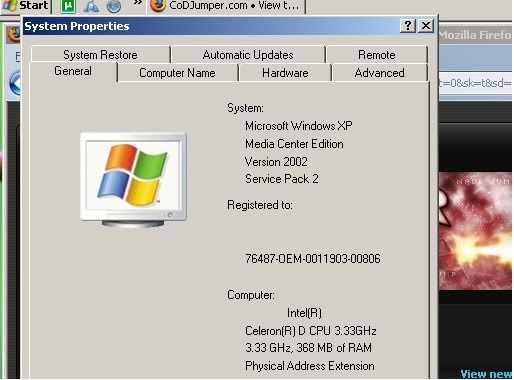Click the Registered to: label
The width and height of the screenshot is (514, 380).
pos(260,205)
